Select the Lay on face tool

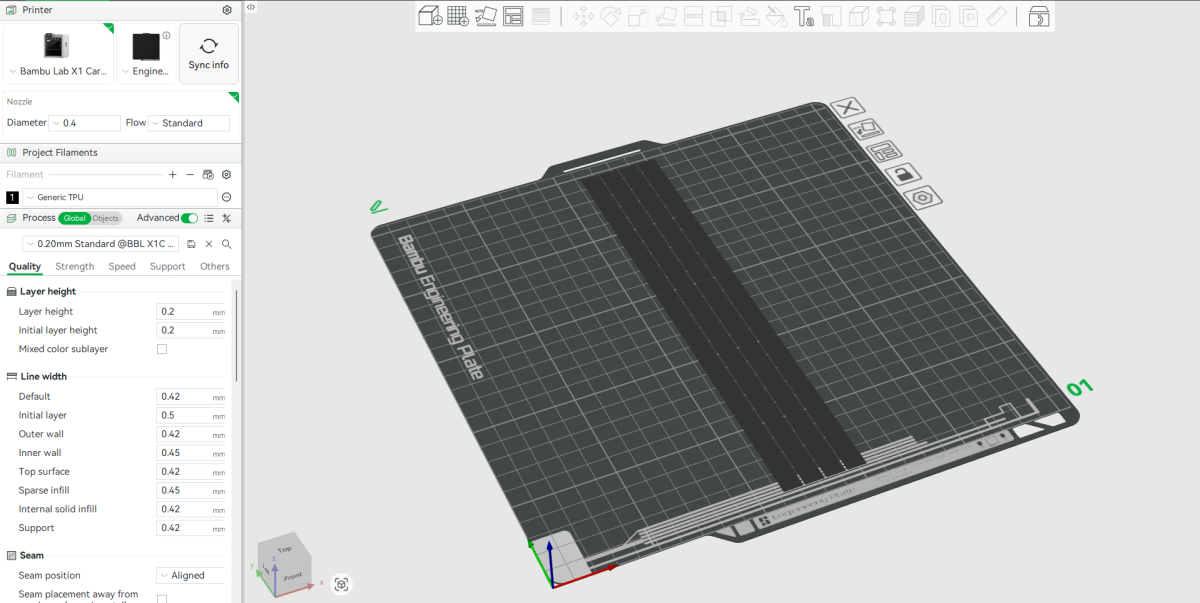tap(666, 16)
